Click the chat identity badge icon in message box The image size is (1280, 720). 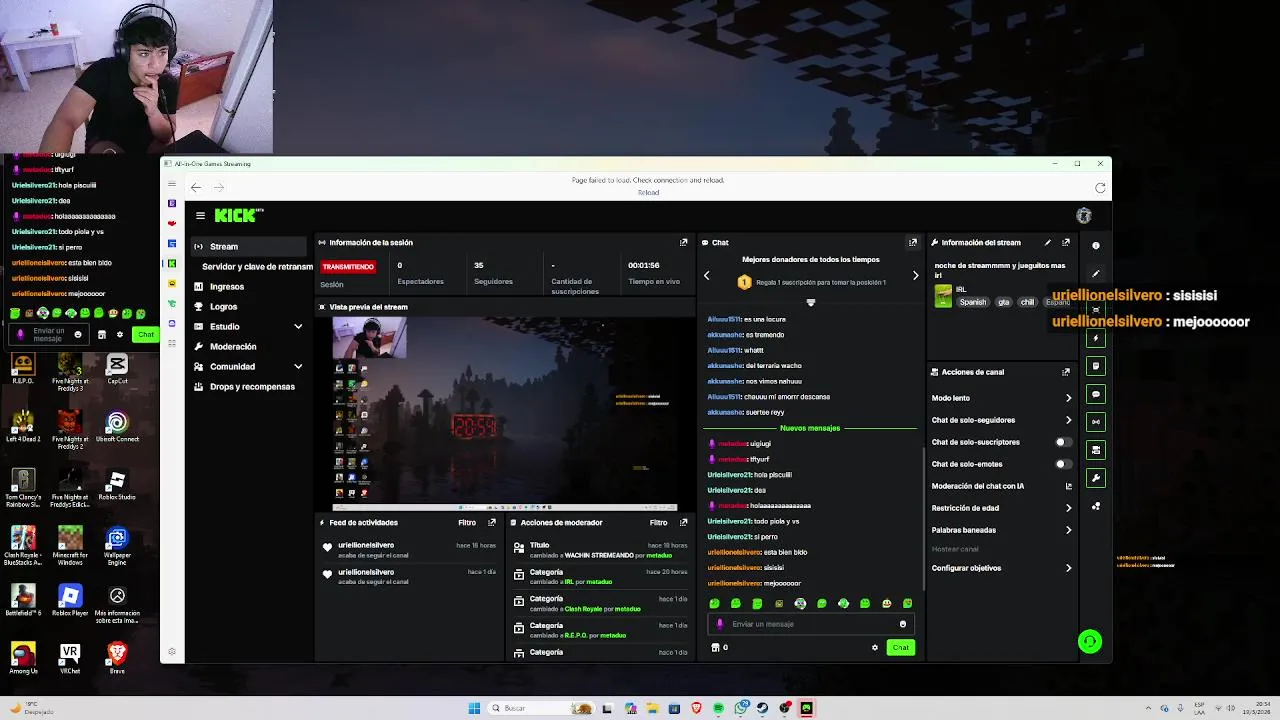coord(720,624)
